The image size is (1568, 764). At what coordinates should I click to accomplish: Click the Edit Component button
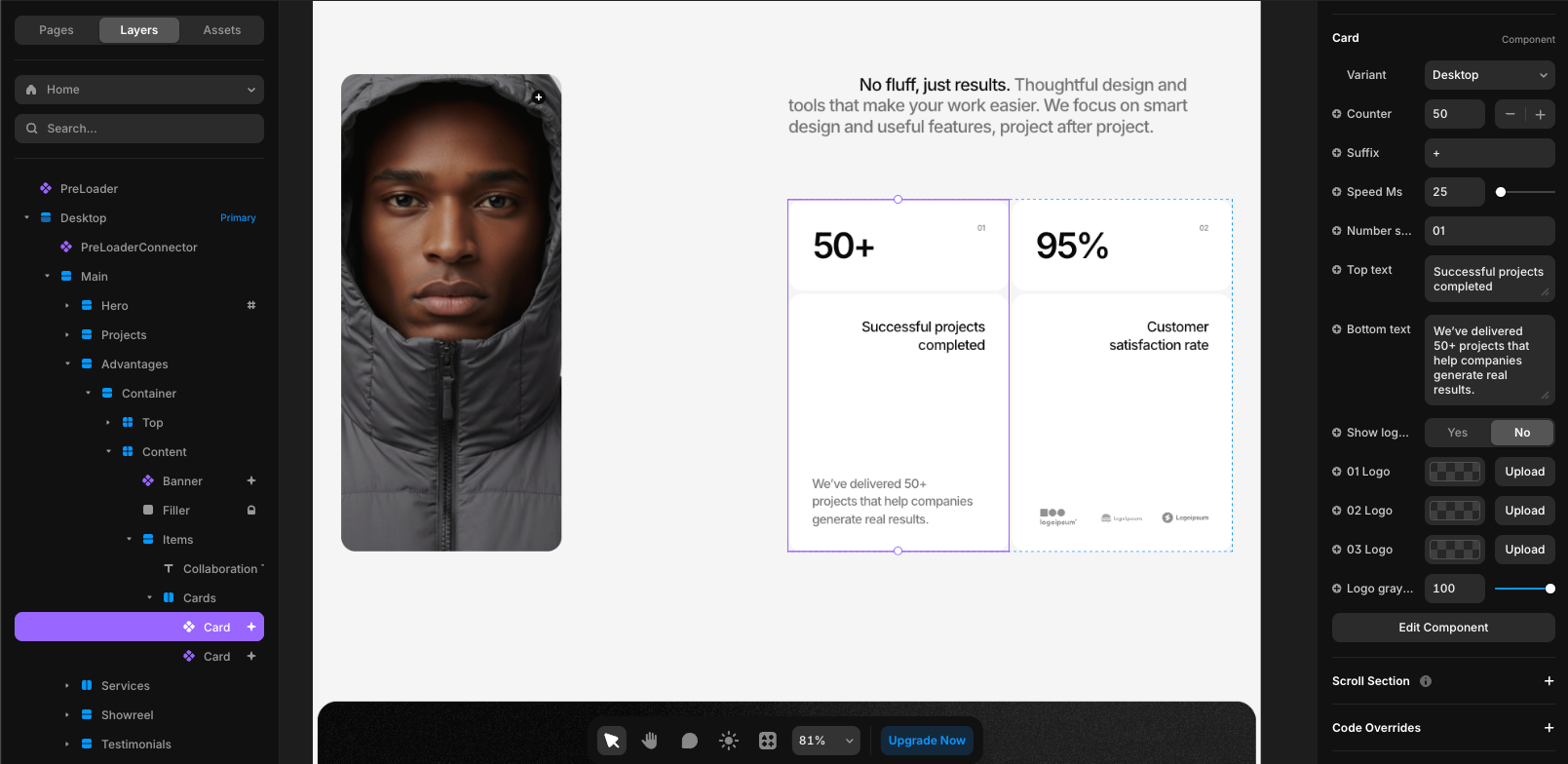pyautogui.click(x=1442, y=628)
